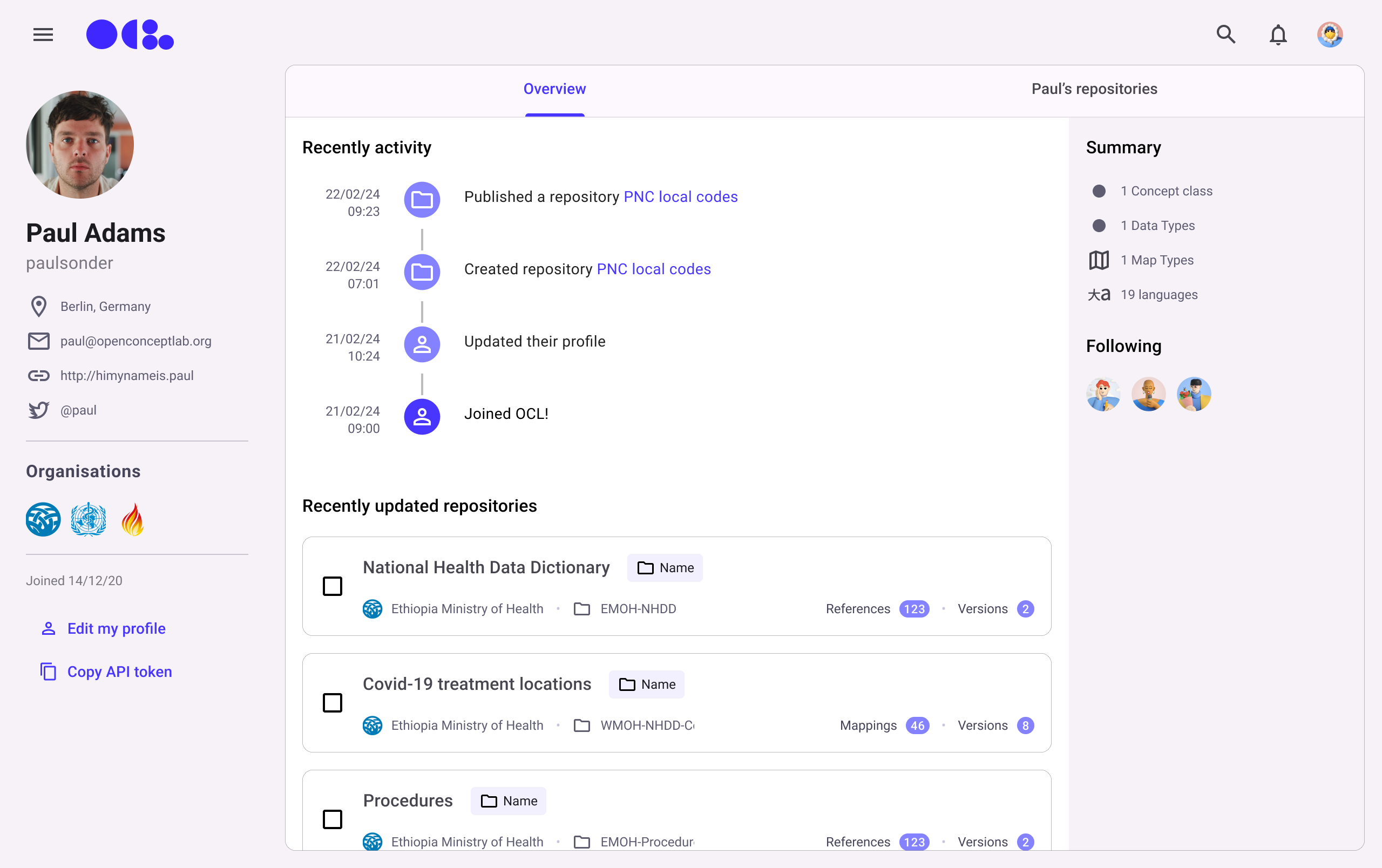Click the OCL logo in header
Image resolution: width=1382 pixels, height=868 pixels.
(130, 35)
